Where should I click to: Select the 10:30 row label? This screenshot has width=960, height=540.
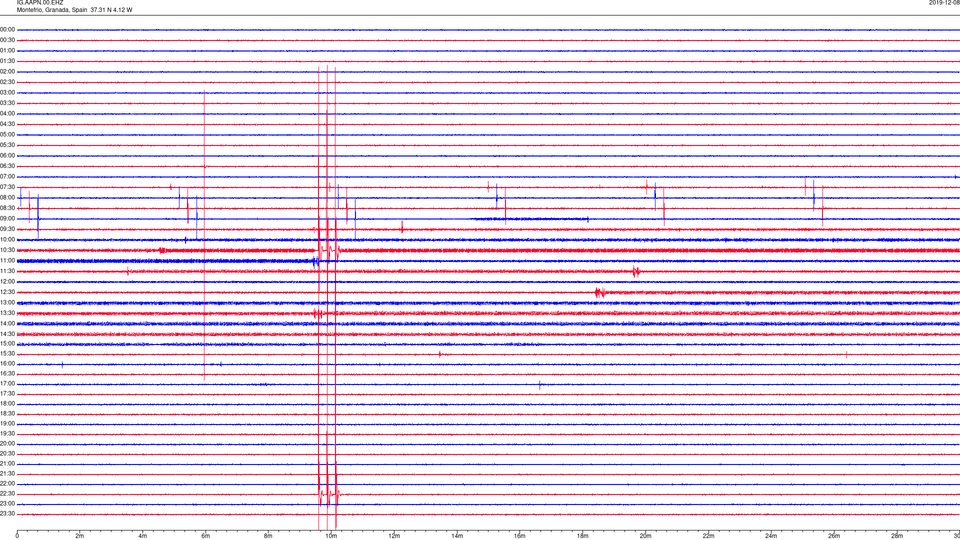(7, 250)
